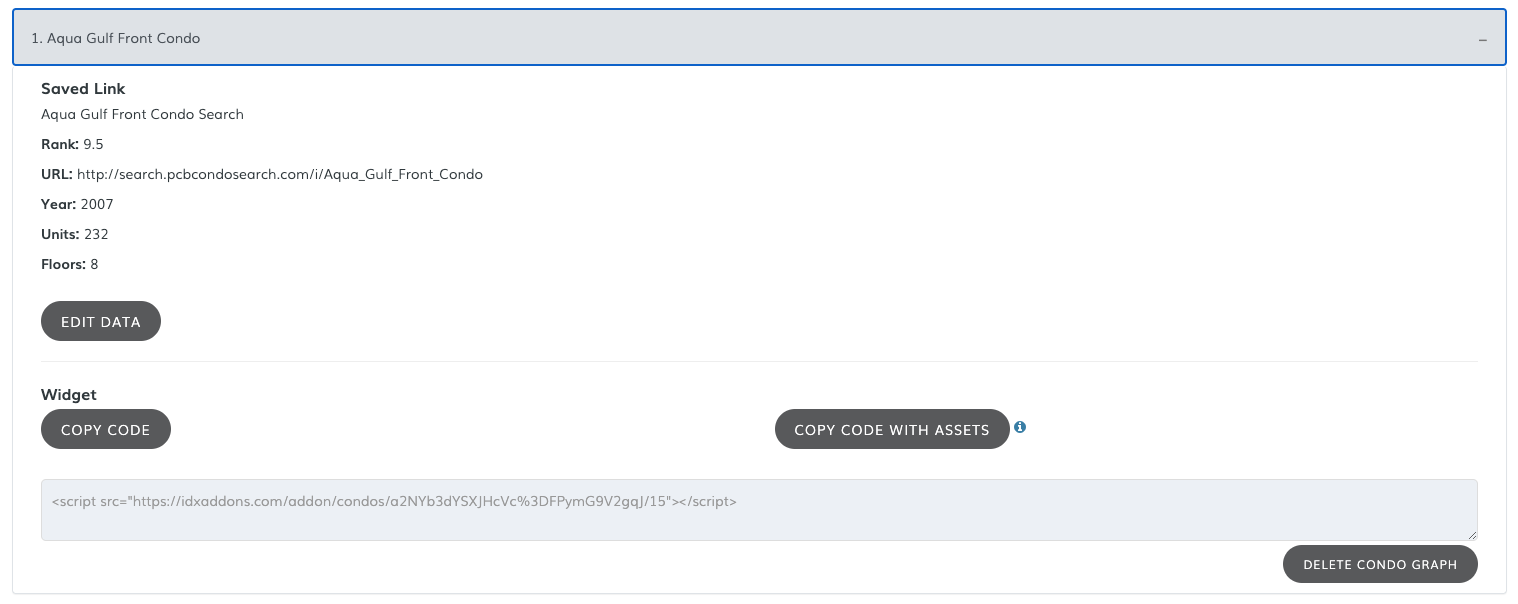1518x604 pixels.
Task: Click the Floors value 8
Action: (94, 264)
